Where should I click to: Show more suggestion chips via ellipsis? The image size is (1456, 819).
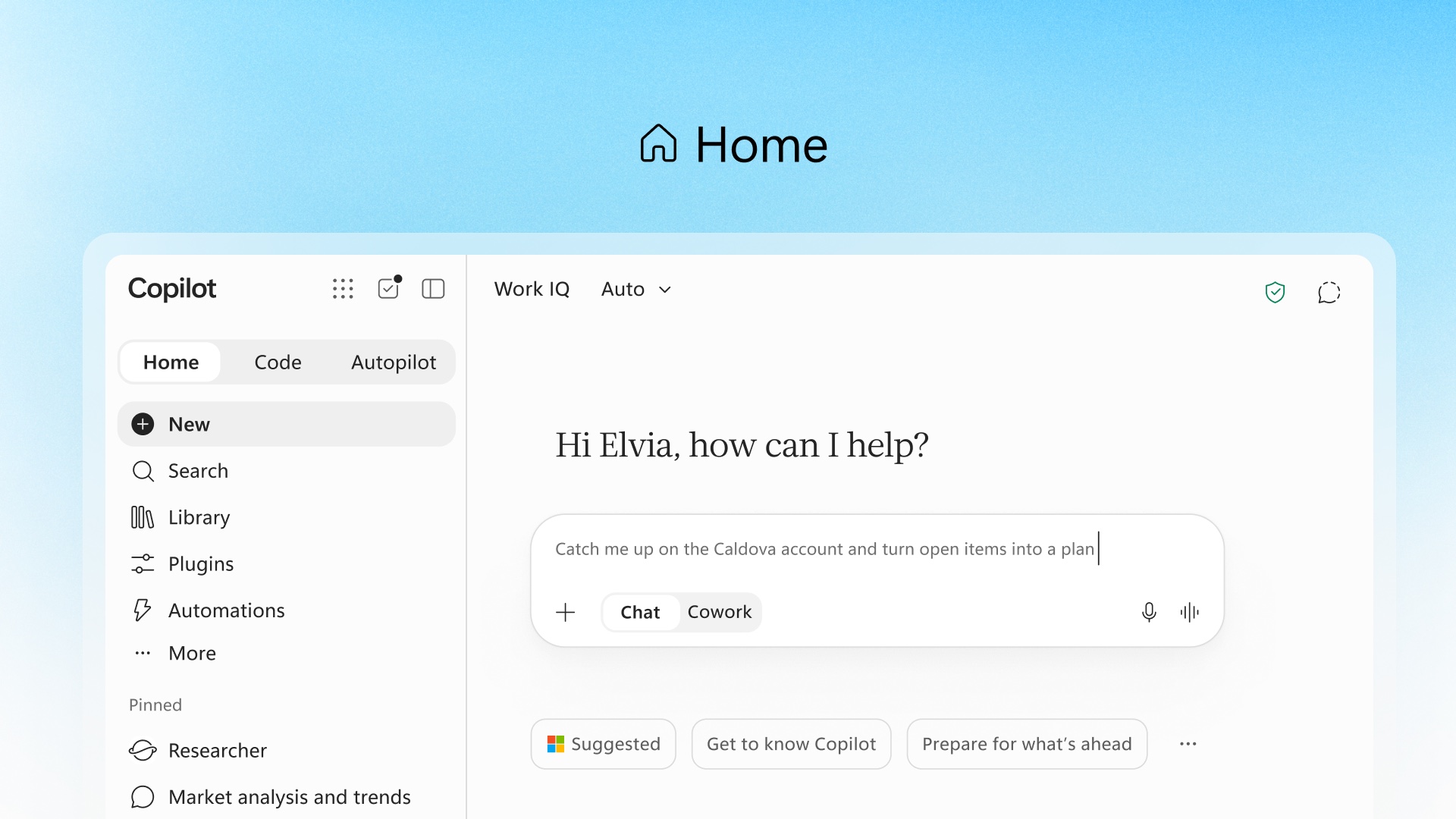[x=1188, y=744]
